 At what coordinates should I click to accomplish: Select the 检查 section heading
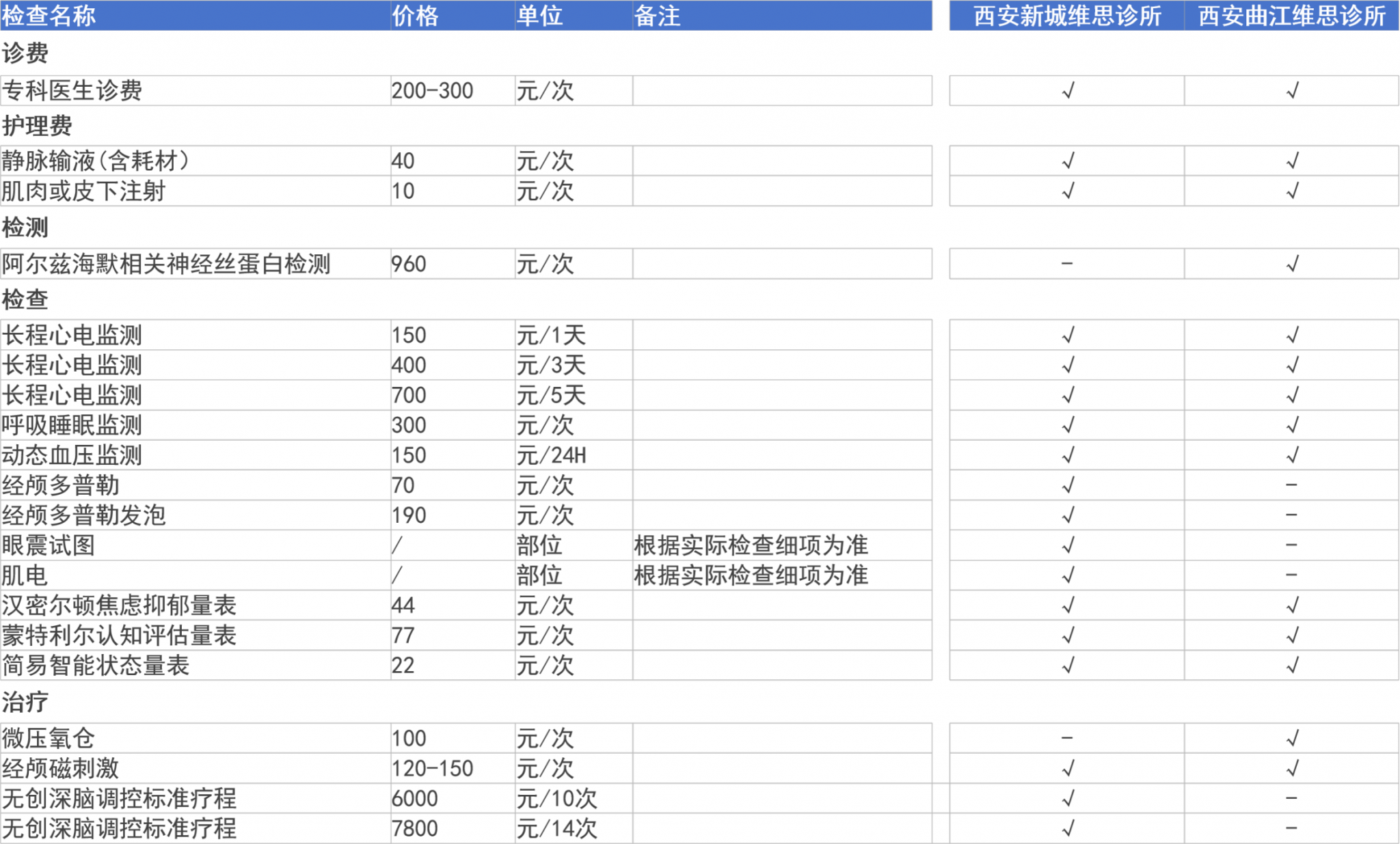pyautogui.click(x=25, y=299)
